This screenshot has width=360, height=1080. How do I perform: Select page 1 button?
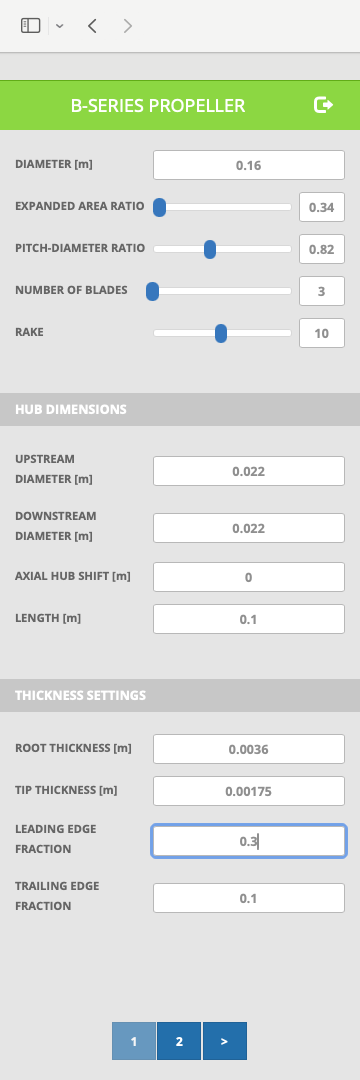coord(134,1041)
